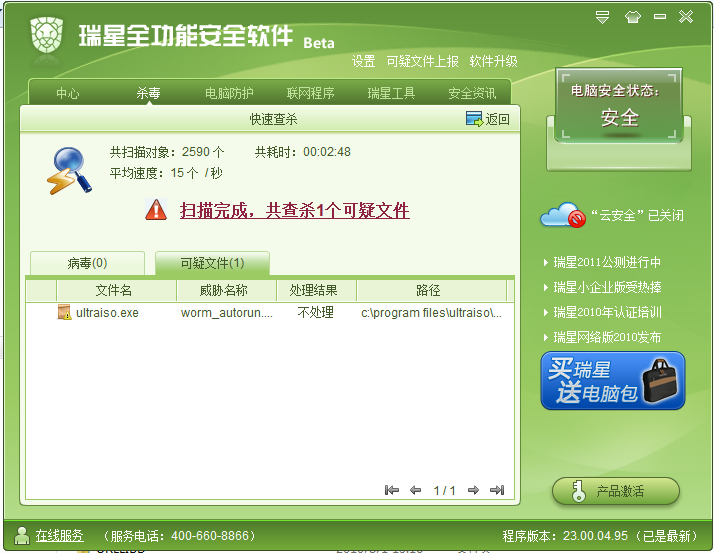Go to previous page of results

(x=415, y=490)
